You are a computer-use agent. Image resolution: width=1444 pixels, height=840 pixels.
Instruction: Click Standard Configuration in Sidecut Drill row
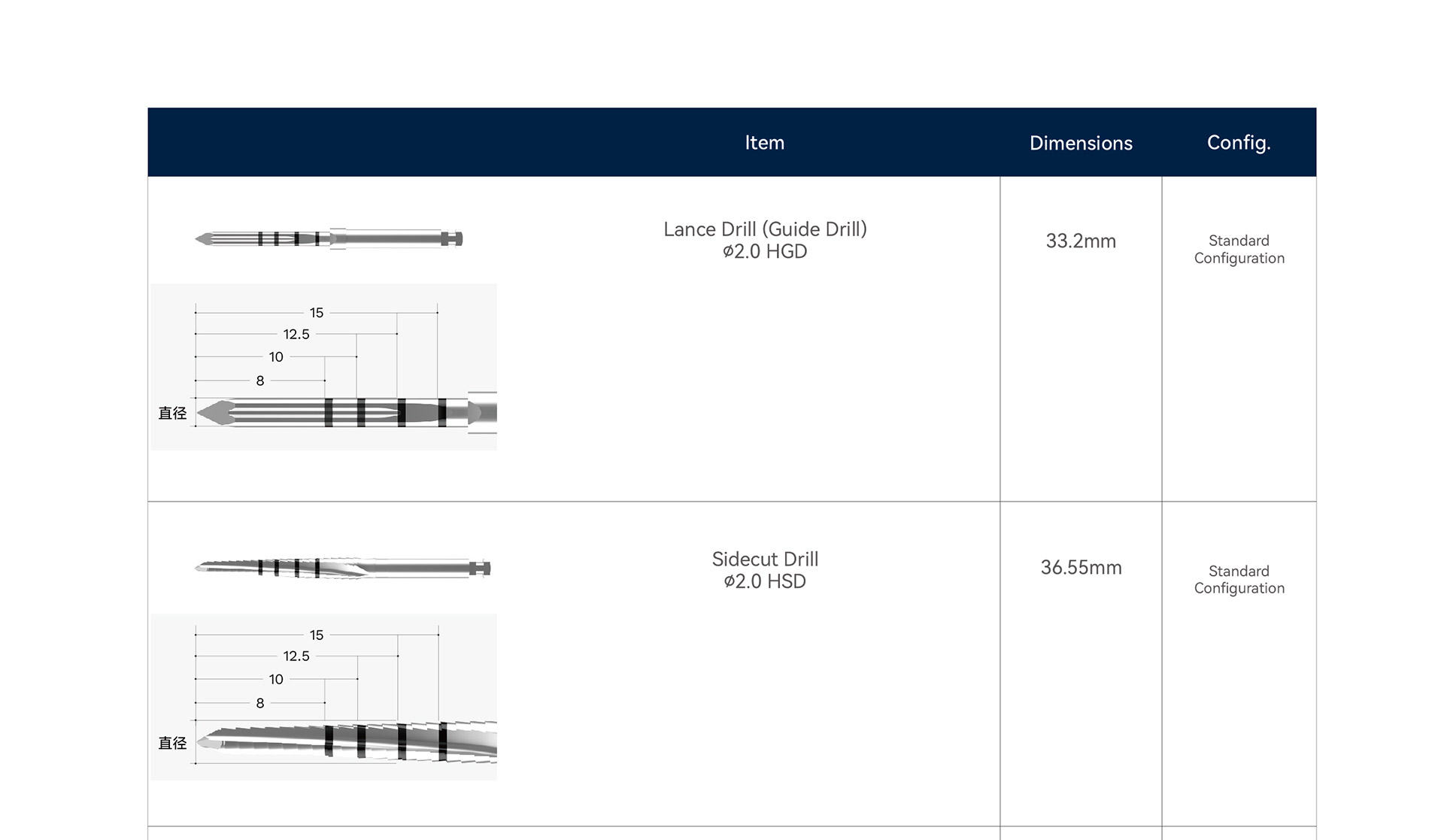coord(1239,580)
